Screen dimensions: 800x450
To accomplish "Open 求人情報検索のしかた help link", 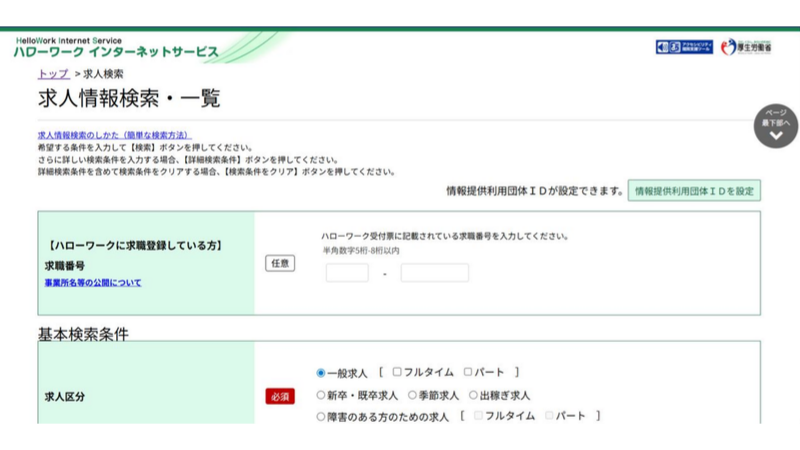I will [114, 135].
